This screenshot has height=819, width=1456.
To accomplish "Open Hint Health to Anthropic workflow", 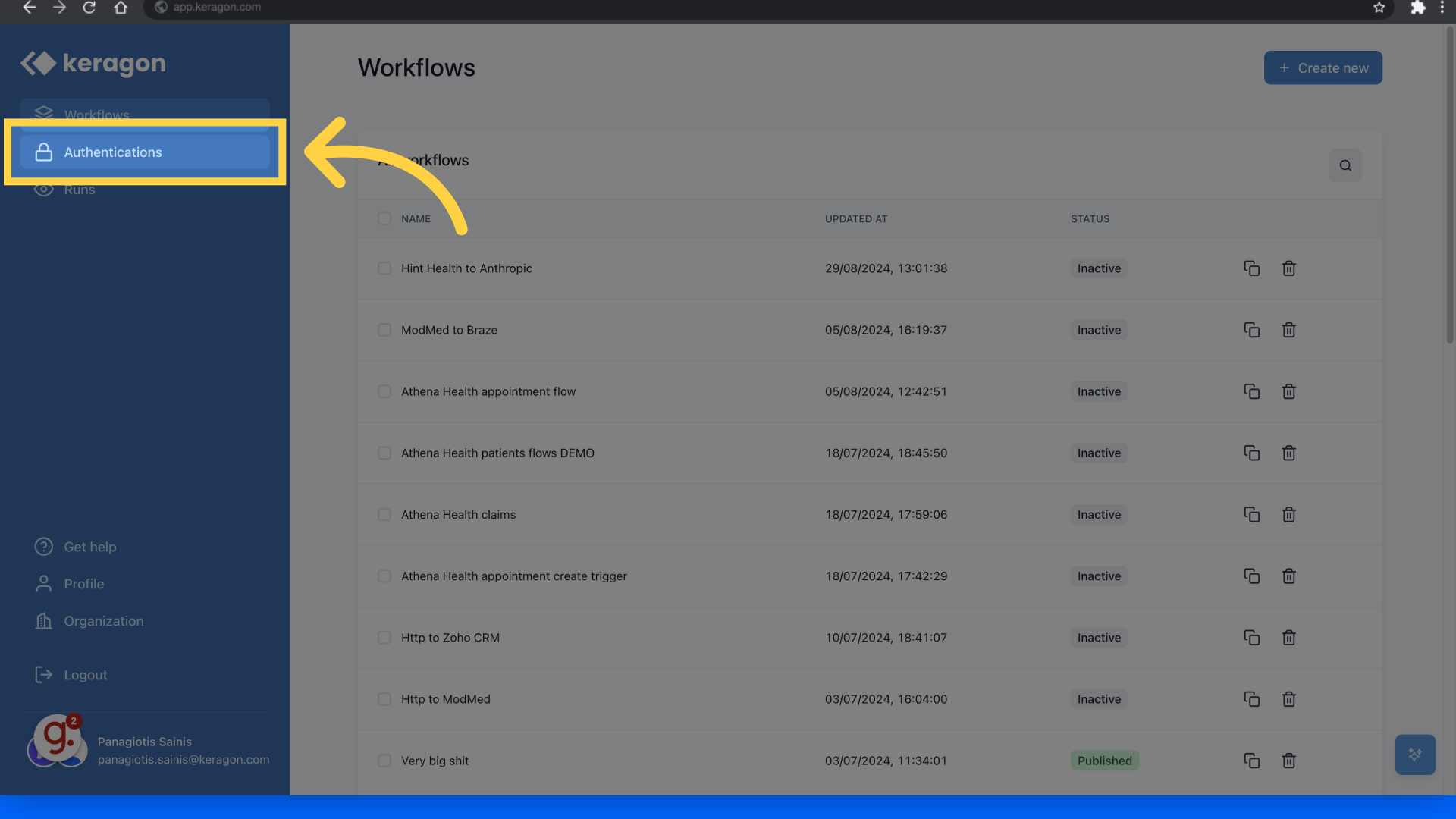I will pos(466,268).
